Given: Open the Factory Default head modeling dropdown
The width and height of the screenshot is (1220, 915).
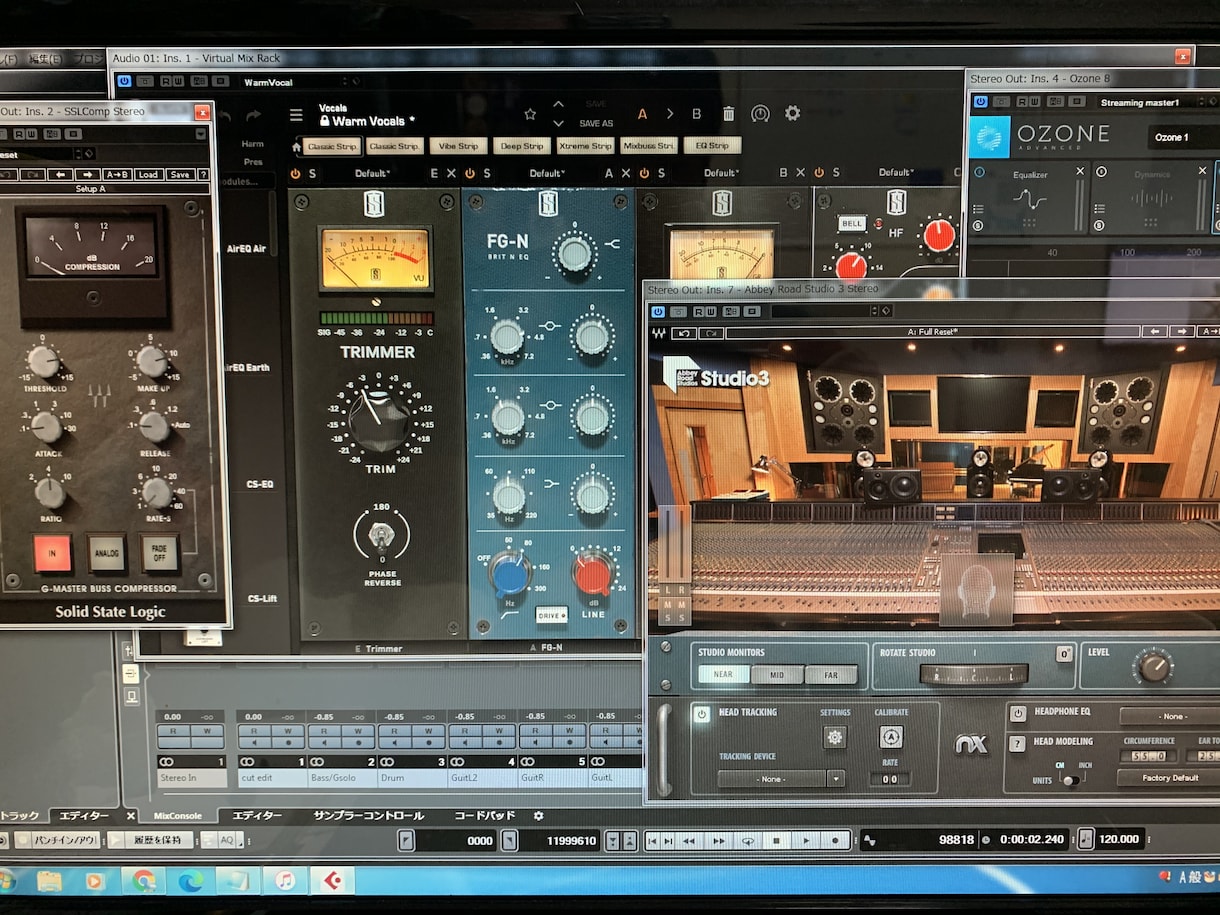Looking at the screenshot, I should coord(1167,778).
